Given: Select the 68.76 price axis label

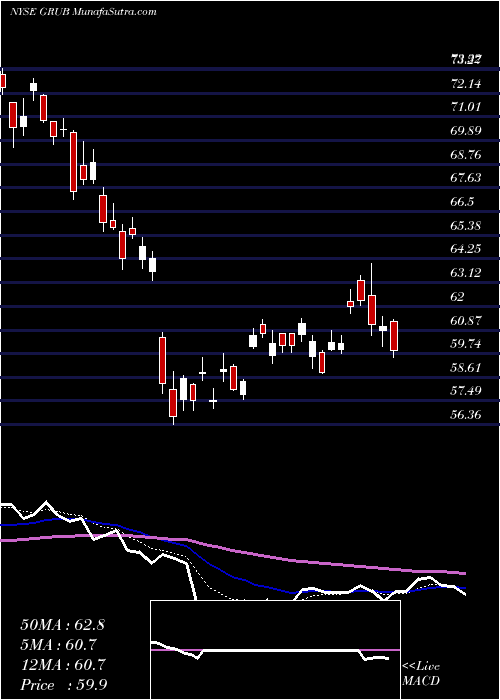Looking at the screenshot, I should [466, 154].
